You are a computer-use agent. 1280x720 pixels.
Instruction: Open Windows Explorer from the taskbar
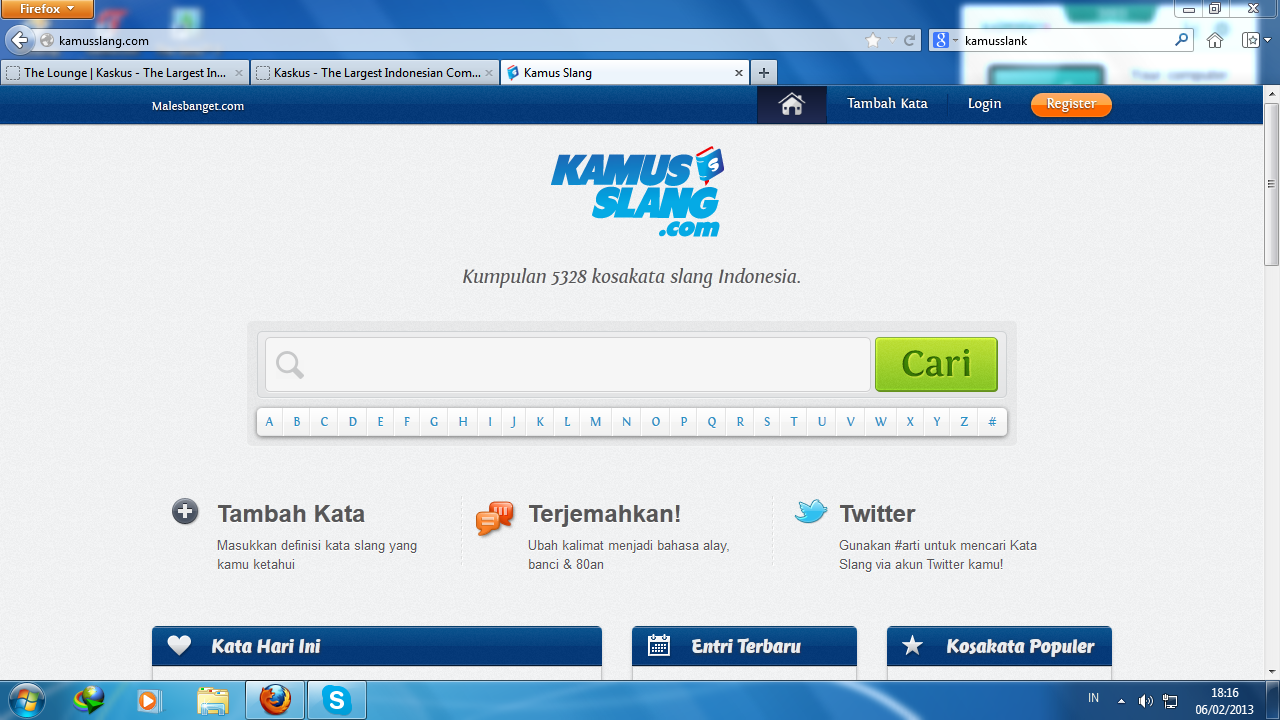213,700
